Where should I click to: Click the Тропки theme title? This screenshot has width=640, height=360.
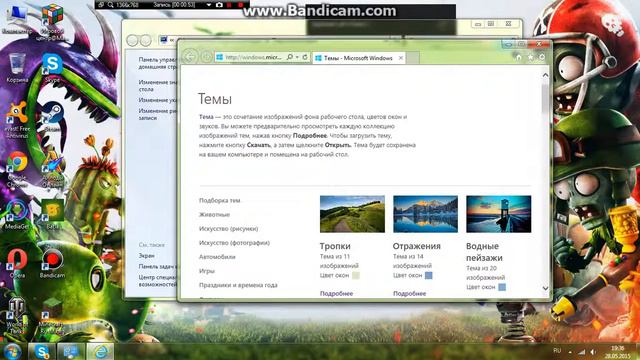click(335, 246)
